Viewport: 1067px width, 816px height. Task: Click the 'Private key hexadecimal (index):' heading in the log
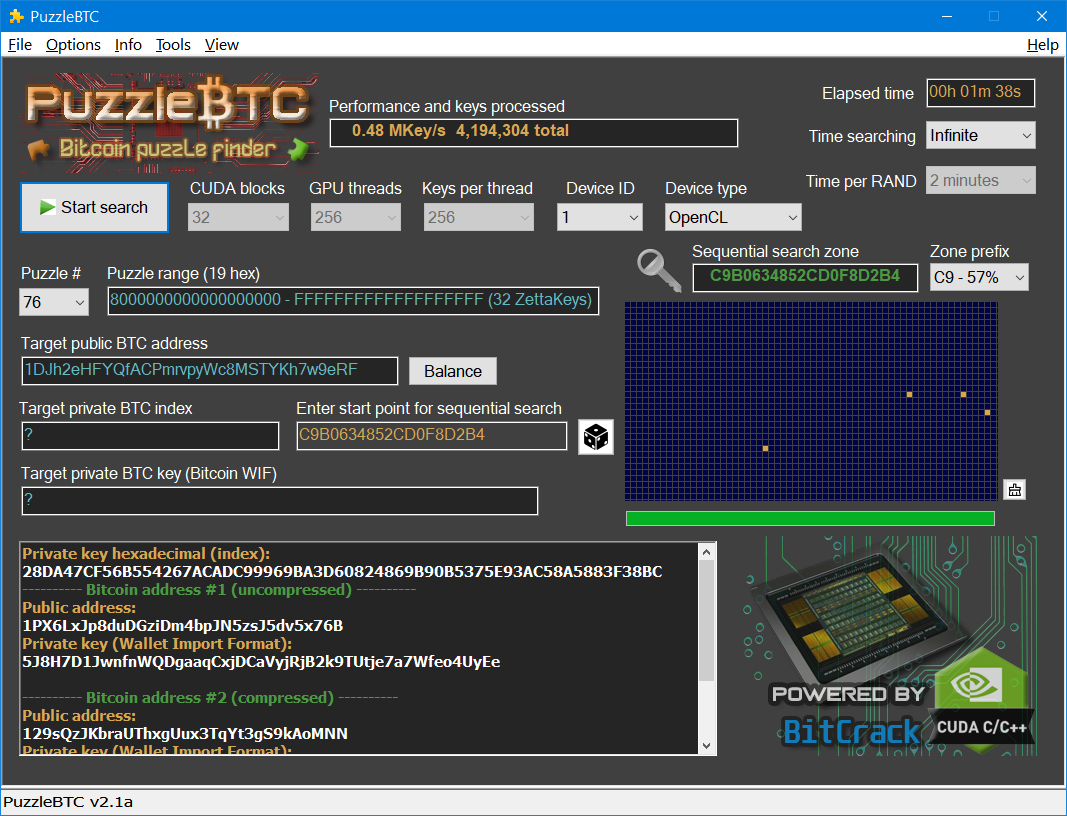(146, 553)
